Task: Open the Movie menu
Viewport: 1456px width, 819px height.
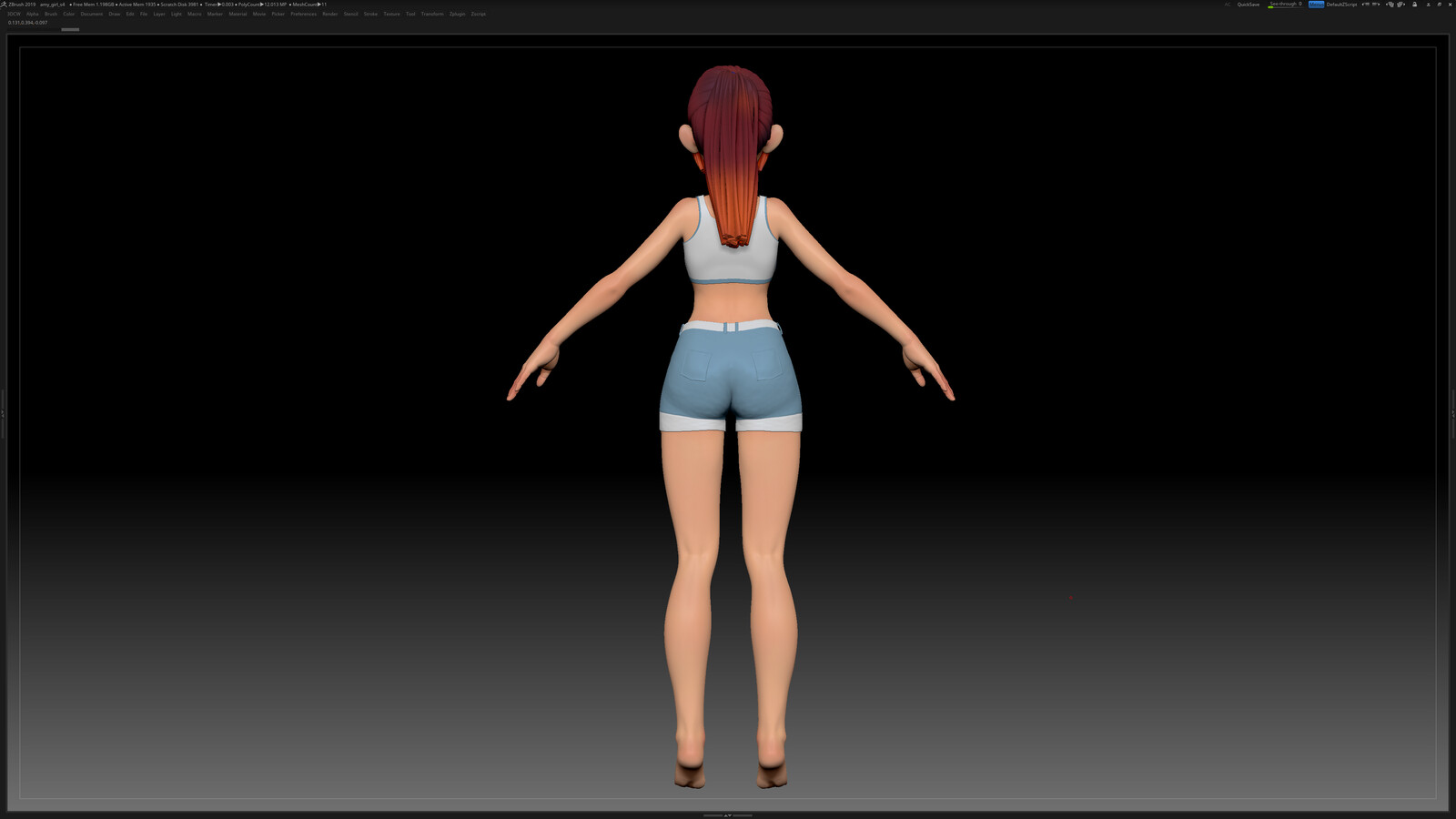Action: pos(259,14)
